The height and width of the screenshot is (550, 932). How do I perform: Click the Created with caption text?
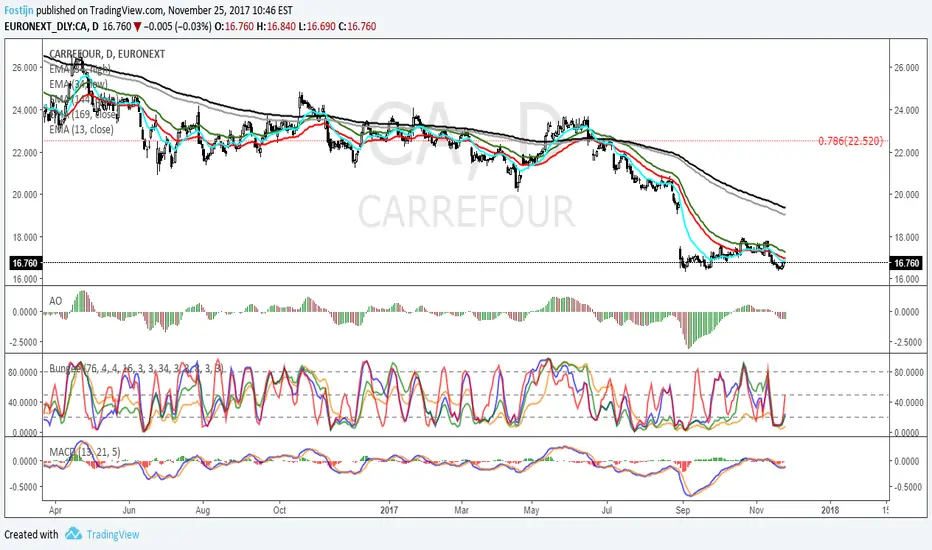tap(32, 534)
